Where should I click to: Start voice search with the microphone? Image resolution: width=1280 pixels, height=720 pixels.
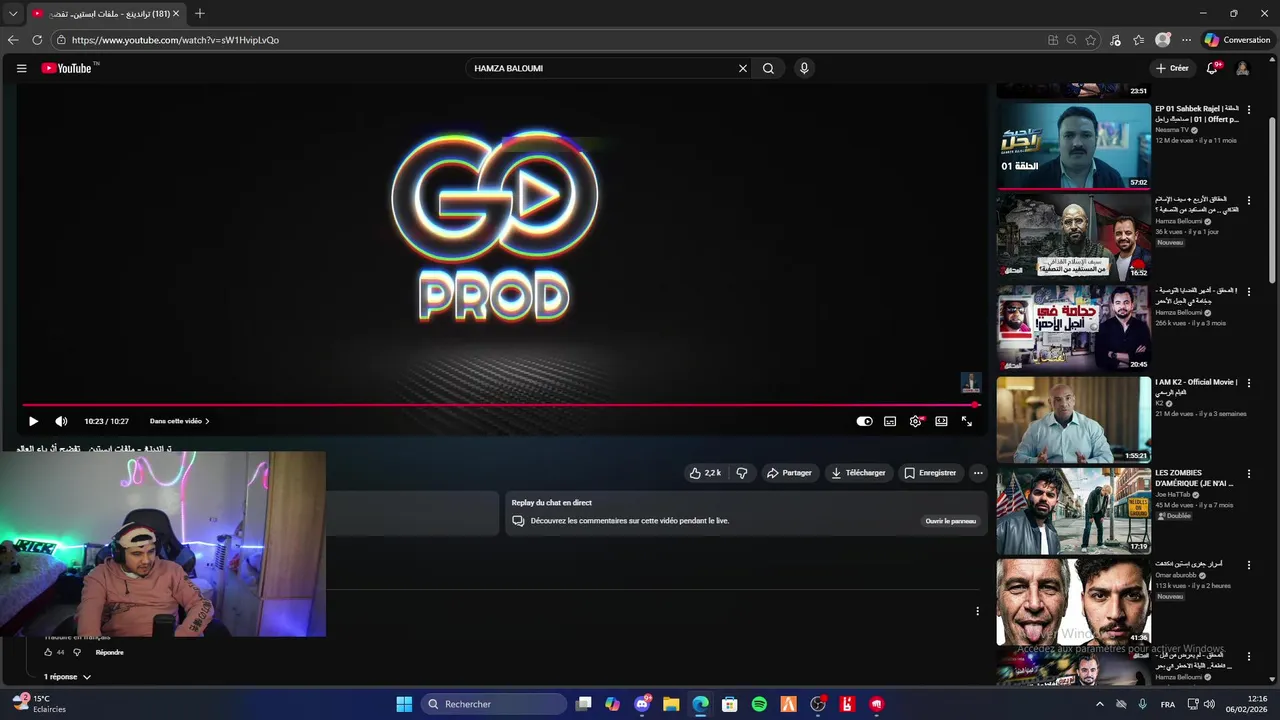(x=804, y=68)
